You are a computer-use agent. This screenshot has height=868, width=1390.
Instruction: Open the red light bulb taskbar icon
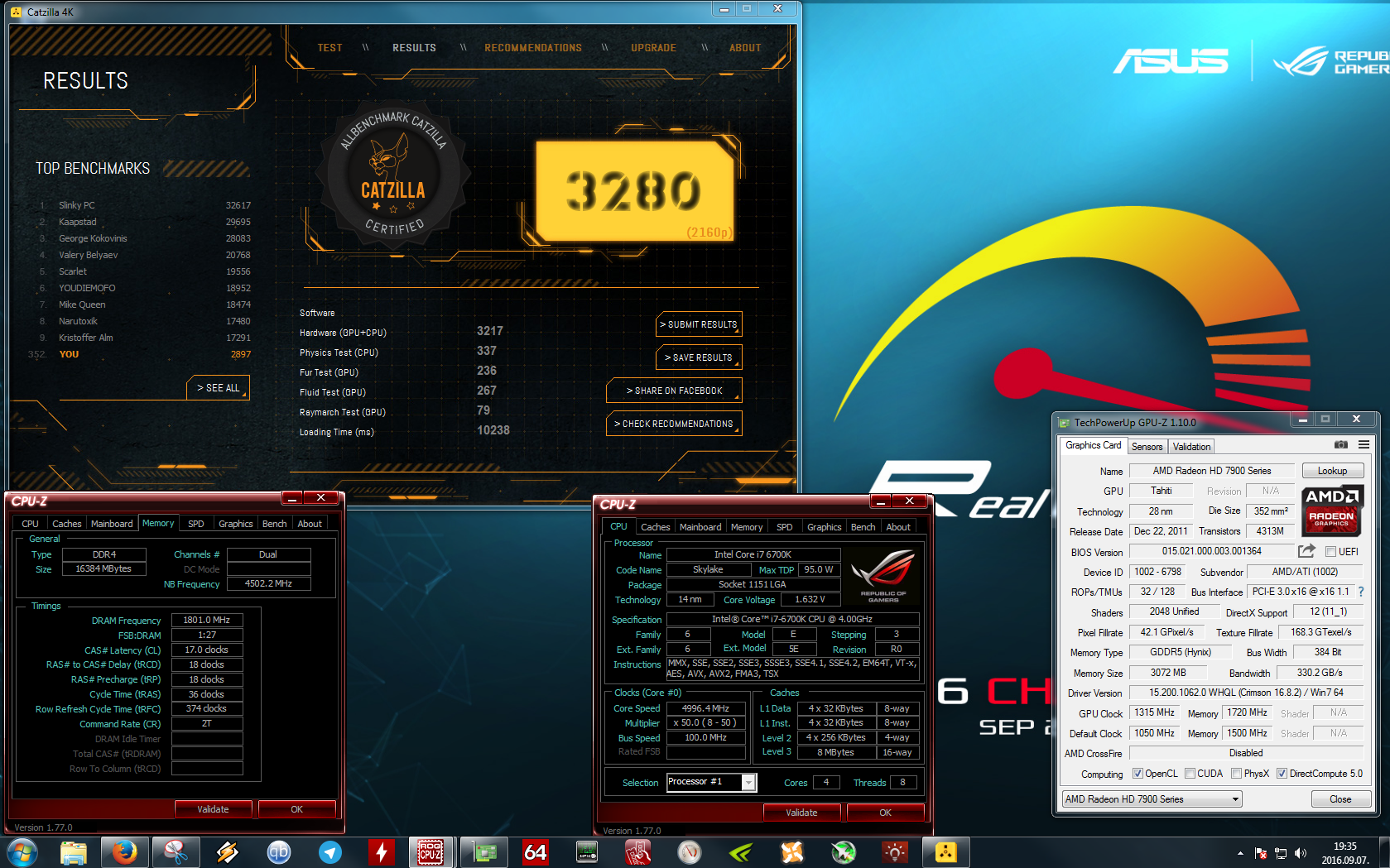895,852
